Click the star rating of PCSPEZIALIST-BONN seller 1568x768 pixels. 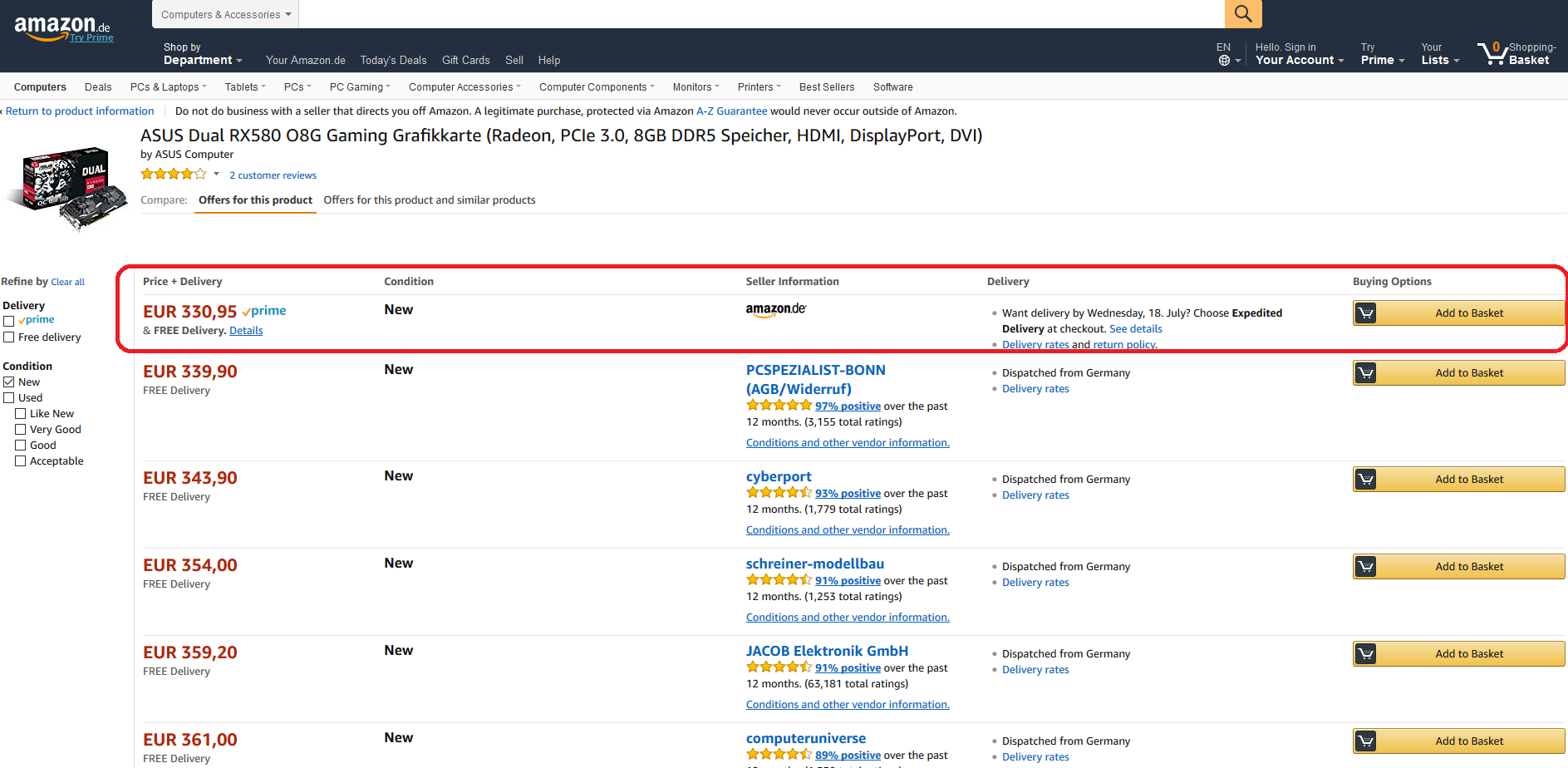[779, 406]
